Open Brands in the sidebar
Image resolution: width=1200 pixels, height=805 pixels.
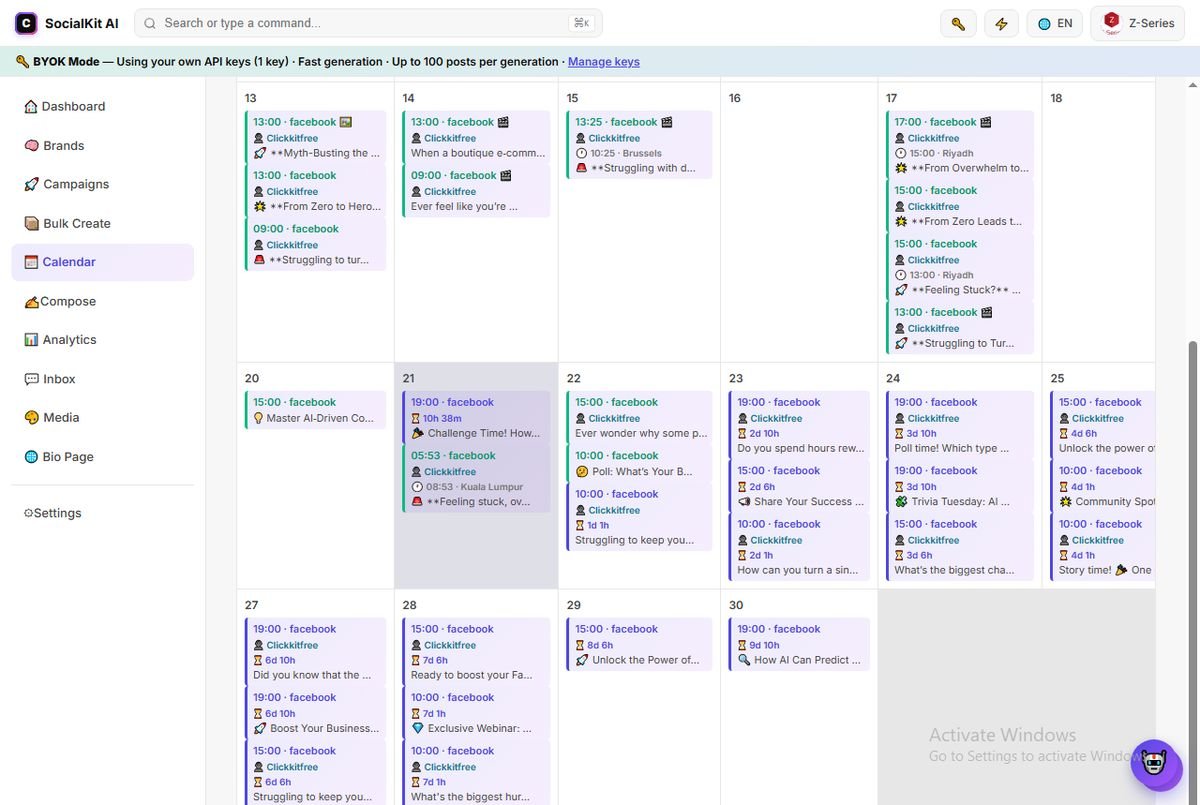(103, 145)
